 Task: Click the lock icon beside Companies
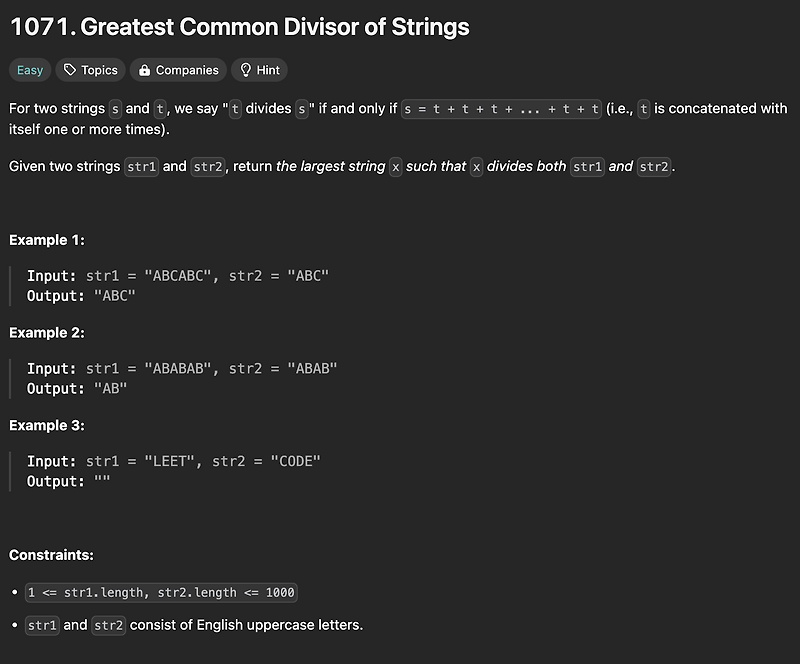tap(144, 70)
